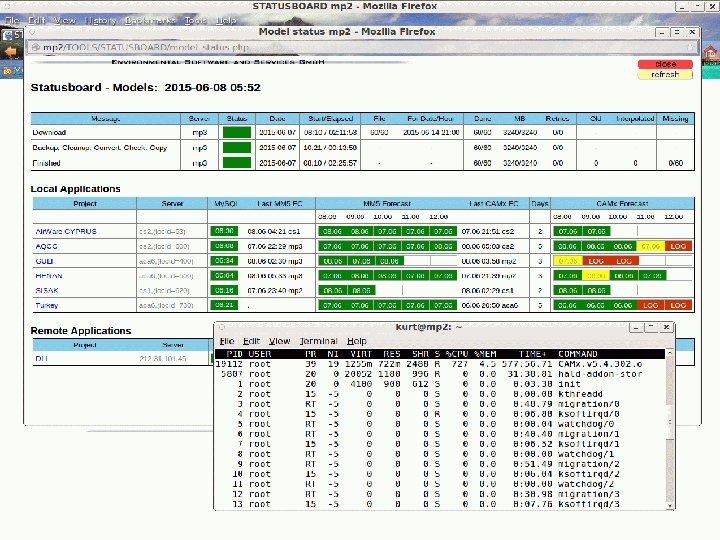
Task: Open Help menu in STATUSBOARD Firefox window
Action: pyautogui.click(x=226, y=20)
